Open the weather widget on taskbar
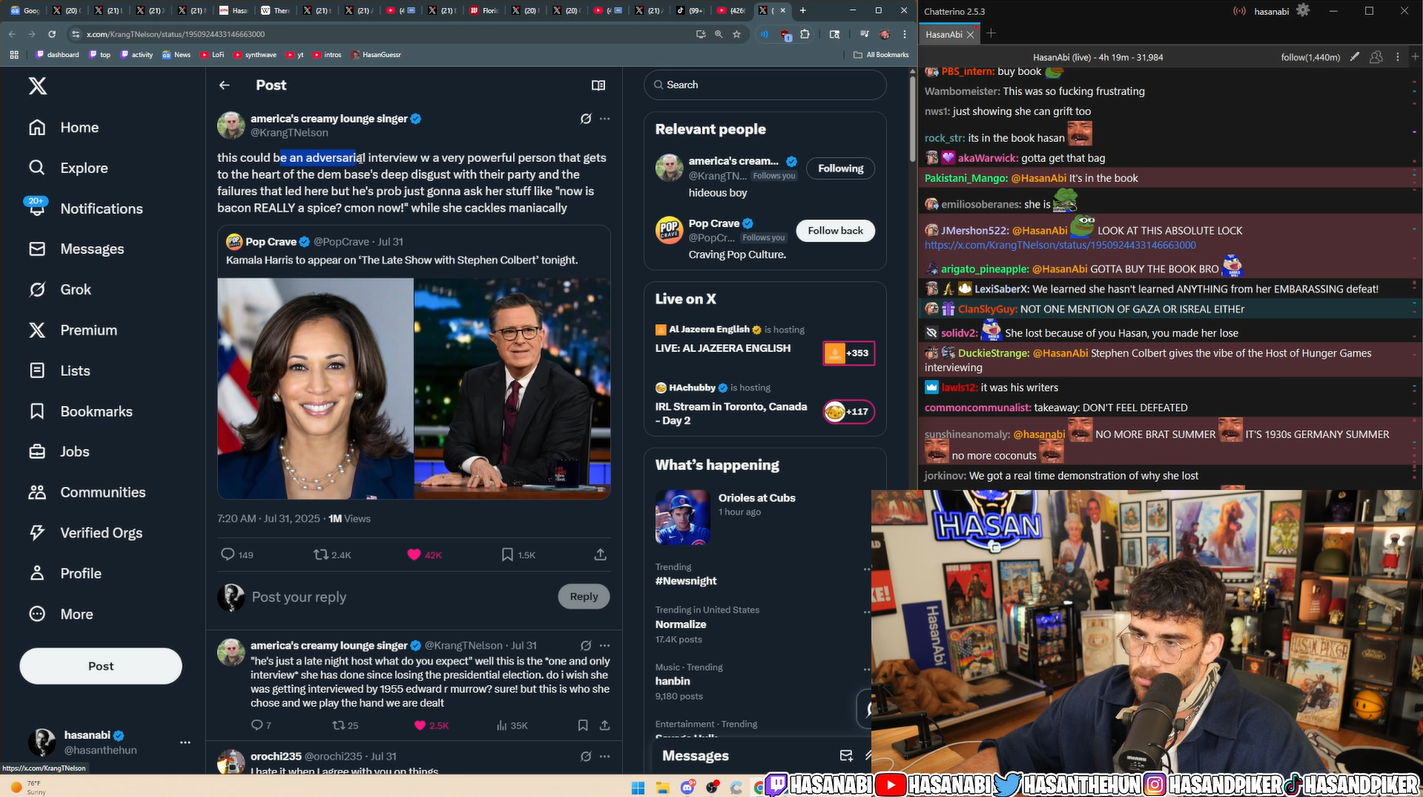Image resolution: width=1423 pixels, height=797 pixels. click(28, 787)
